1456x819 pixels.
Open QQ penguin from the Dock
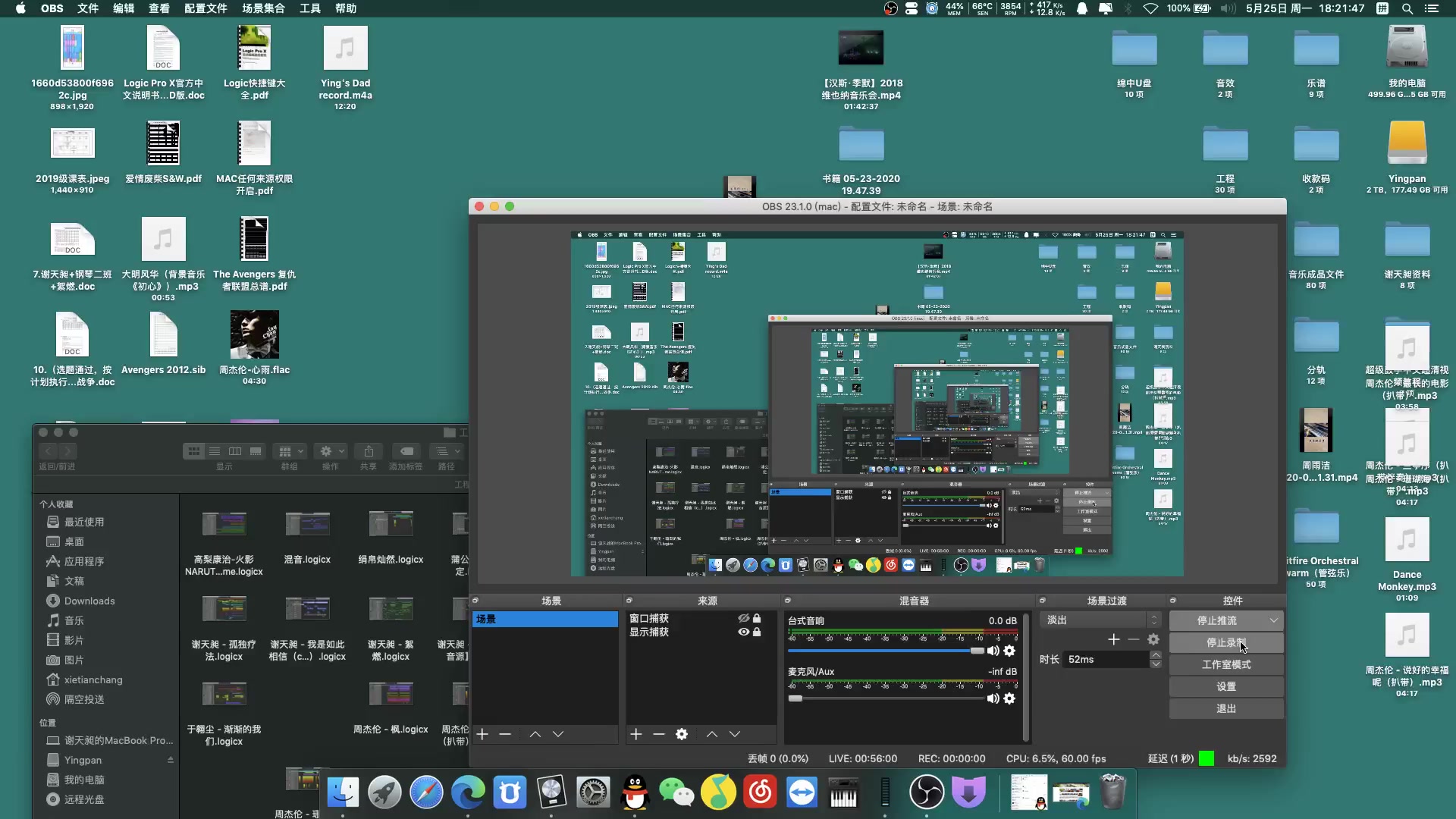635,792
